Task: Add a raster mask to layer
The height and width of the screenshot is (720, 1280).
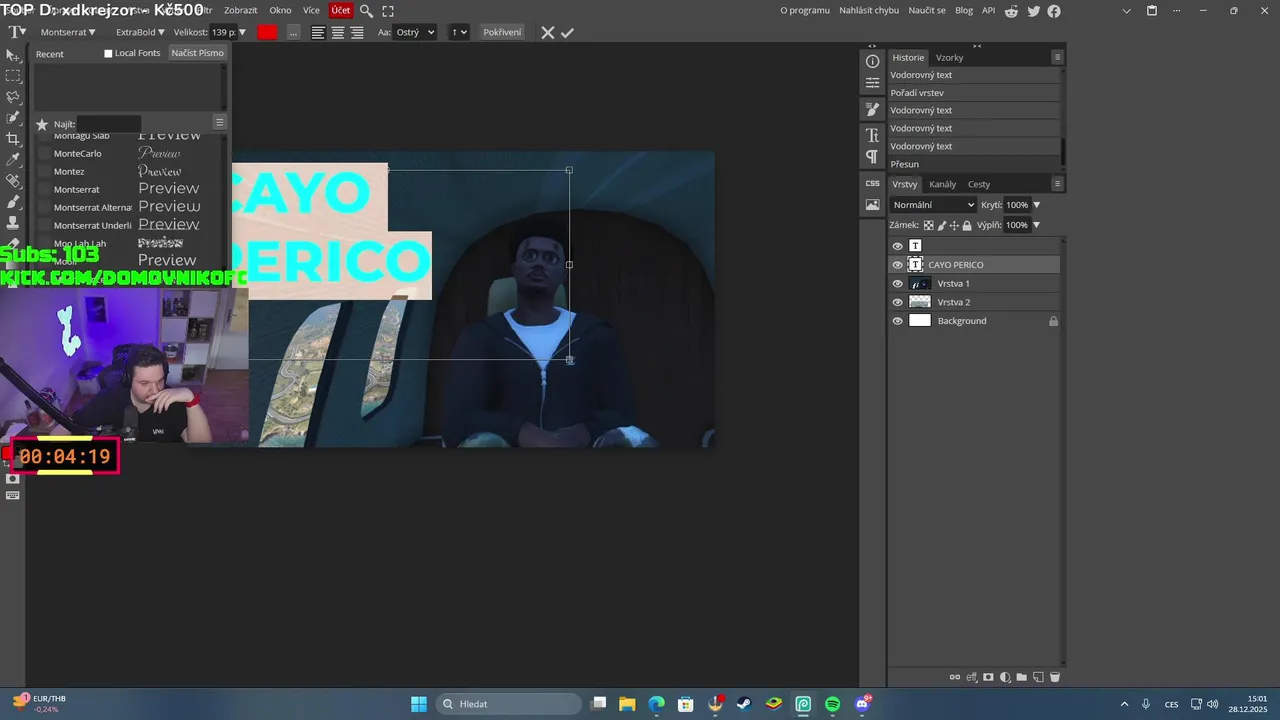Action: [988, 677]
